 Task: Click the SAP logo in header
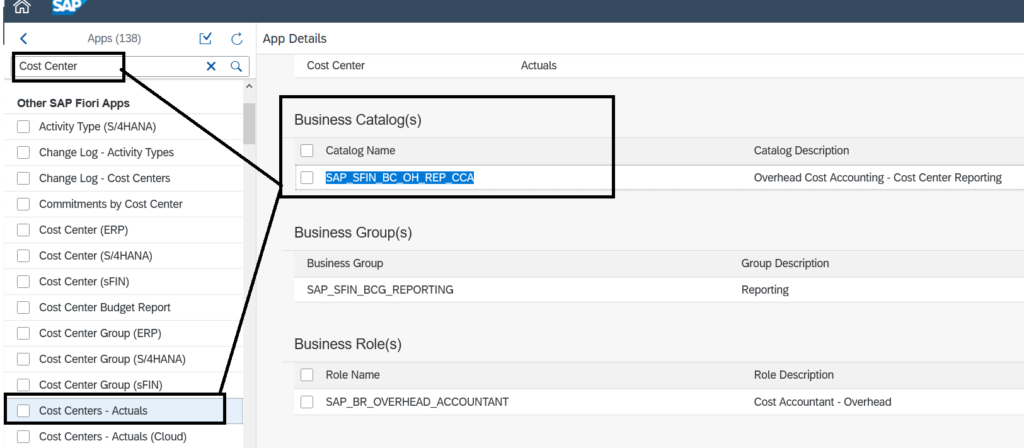(x=70, y=7)
